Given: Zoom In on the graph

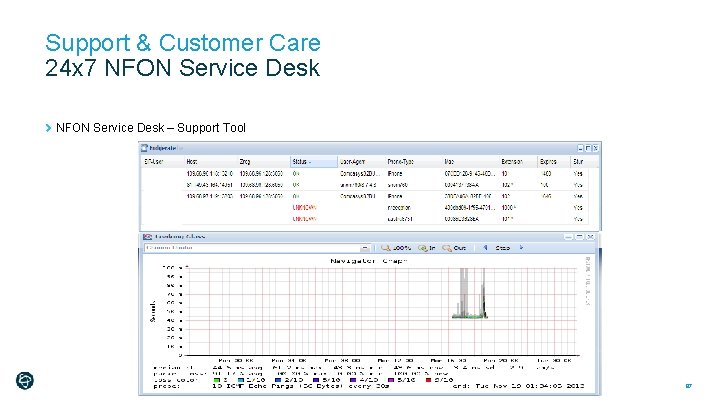Looking at the screenshot, I should tap(427, 248).
